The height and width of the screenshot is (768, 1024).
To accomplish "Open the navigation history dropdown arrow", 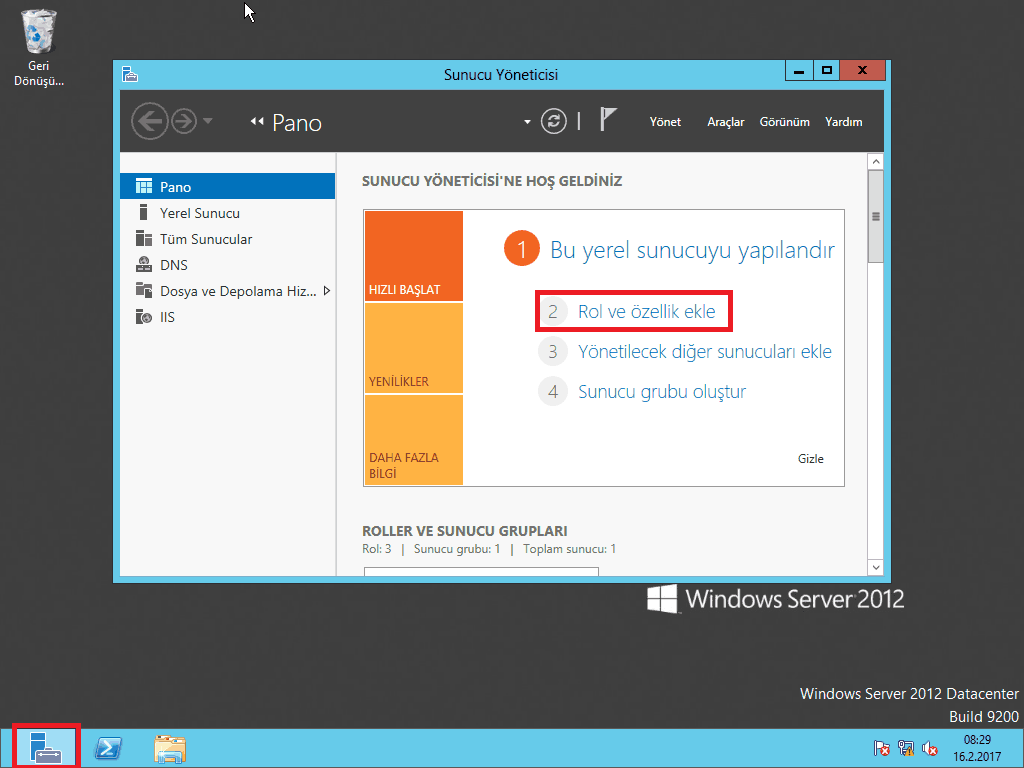I will pyautogui.click(x=208, y=122).
